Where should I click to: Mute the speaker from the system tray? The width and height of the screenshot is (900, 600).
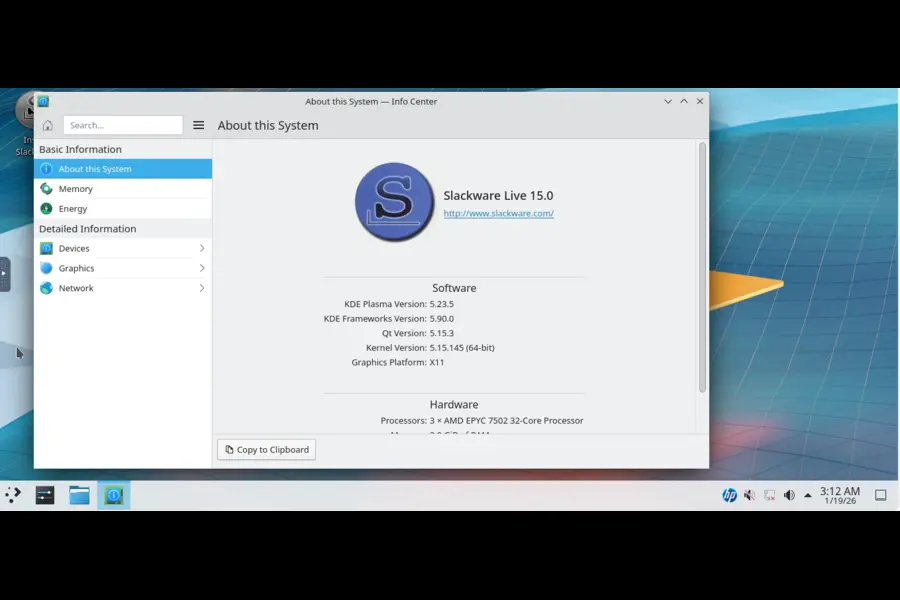(x=789, y=493)
